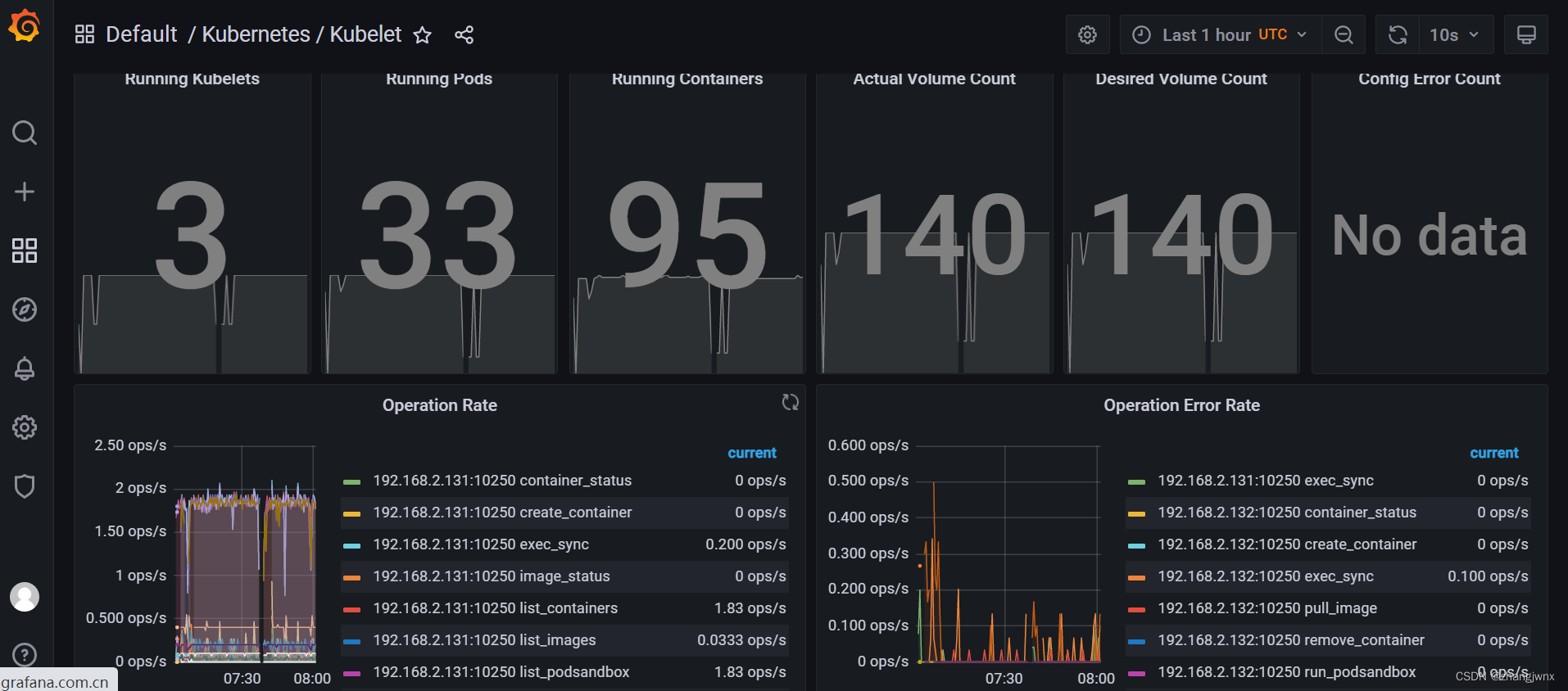The width and height of the screenshot is (1568, 691).
Task: Open the user profile avatar
Action: pyautogui.click(x=25, y=597)
